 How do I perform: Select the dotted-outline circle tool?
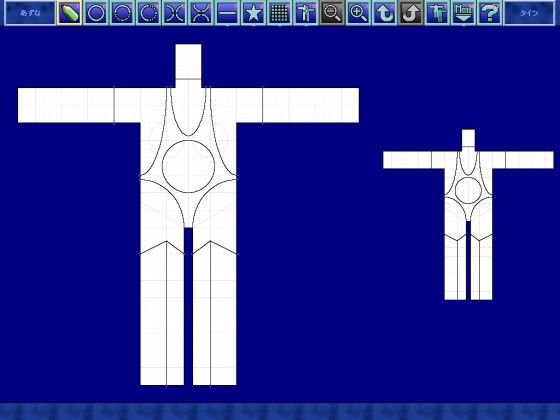pyautogui.click(x=122, y=13)
